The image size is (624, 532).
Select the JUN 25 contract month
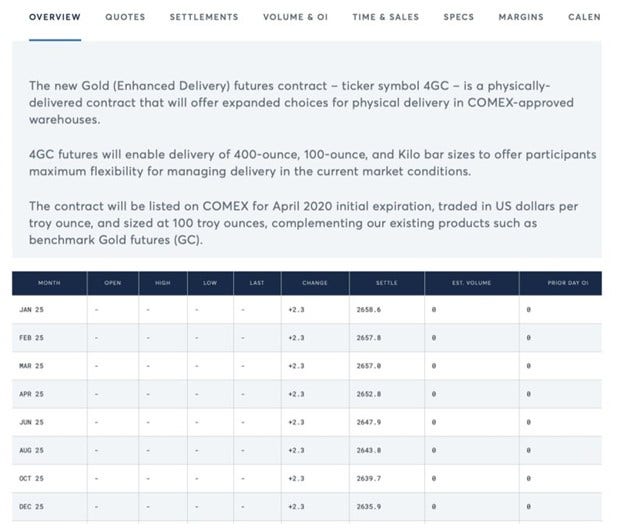[31, 422]
